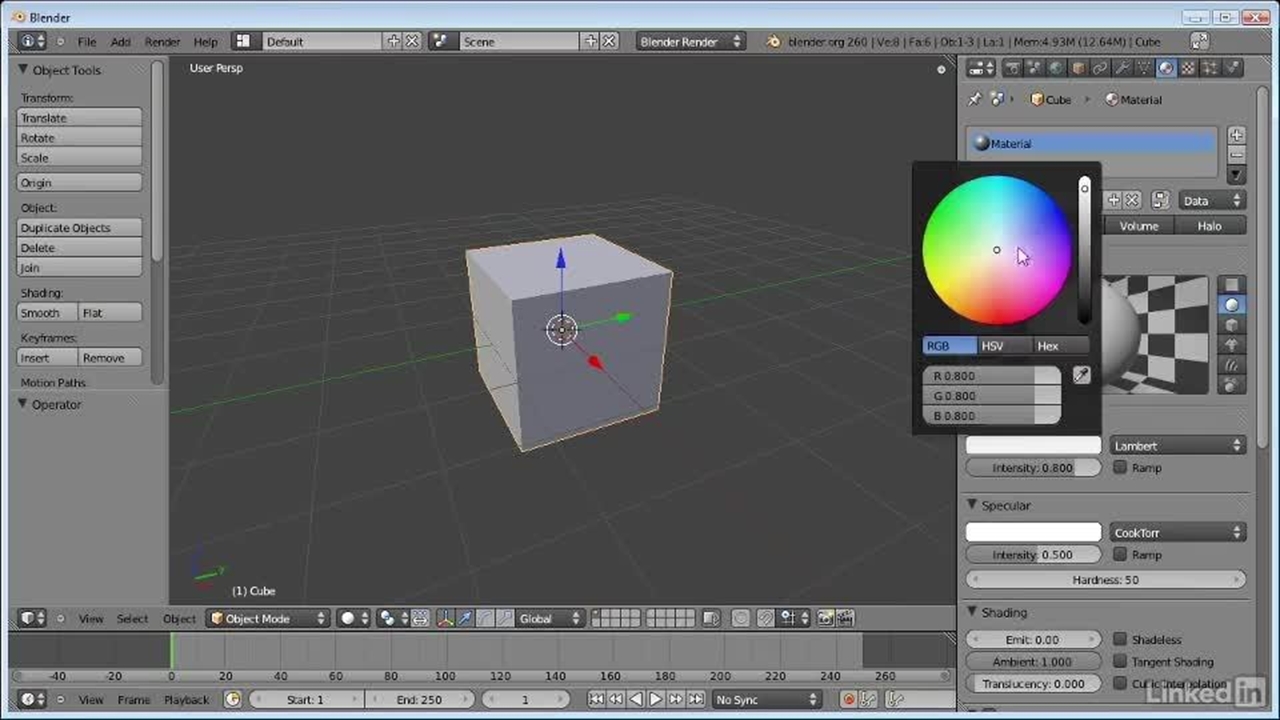Open the Lambert diffuse shader dropdown
This screenshot has width=1280, height=720.
click(x=1177, y=446)
